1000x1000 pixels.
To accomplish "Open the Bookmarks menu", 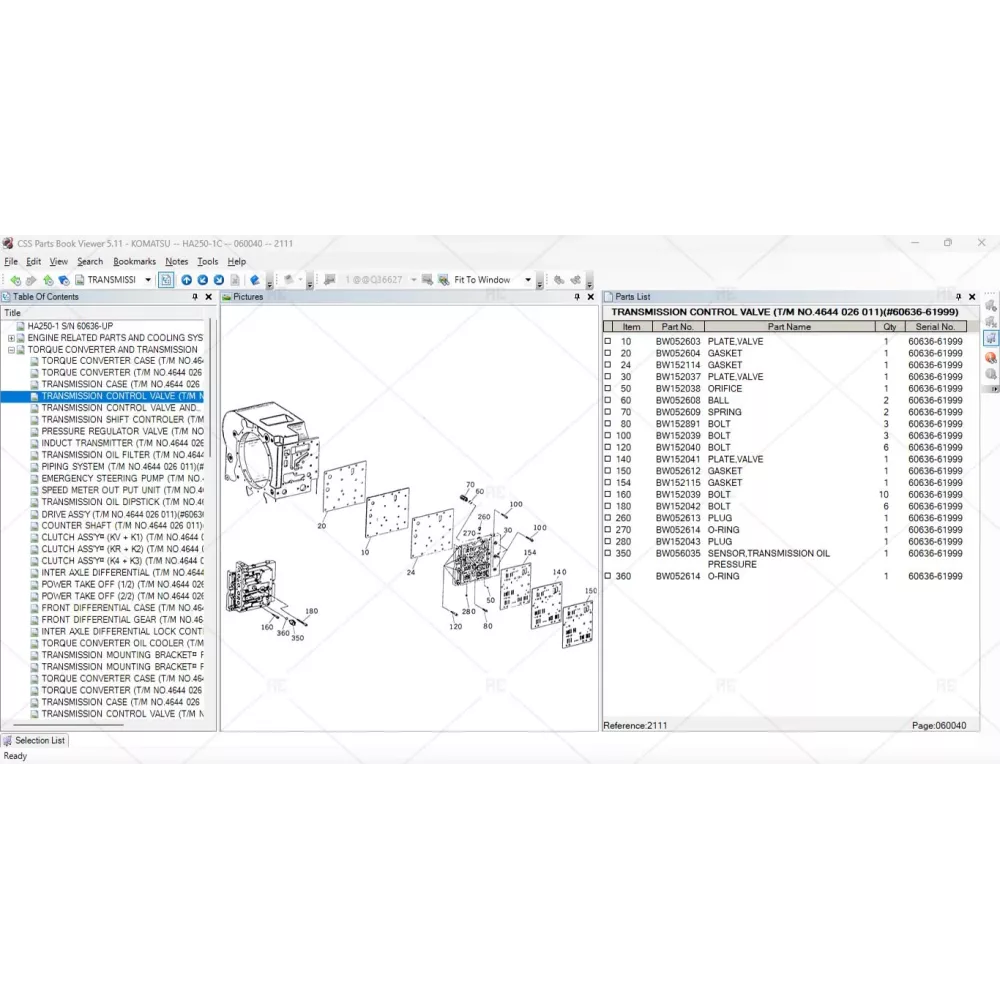I will [134, 262].
